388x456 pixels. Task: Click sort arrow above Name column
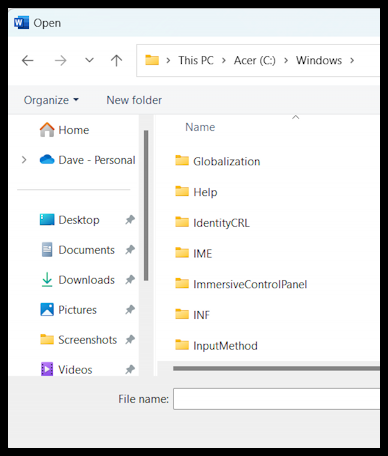coord(295,117)
